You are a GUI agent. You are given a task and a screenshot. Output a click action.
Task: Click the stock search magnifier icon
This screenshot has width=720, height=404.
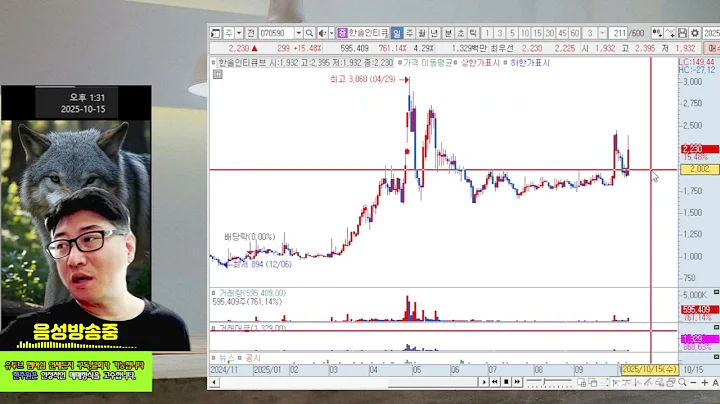(309, 33)
